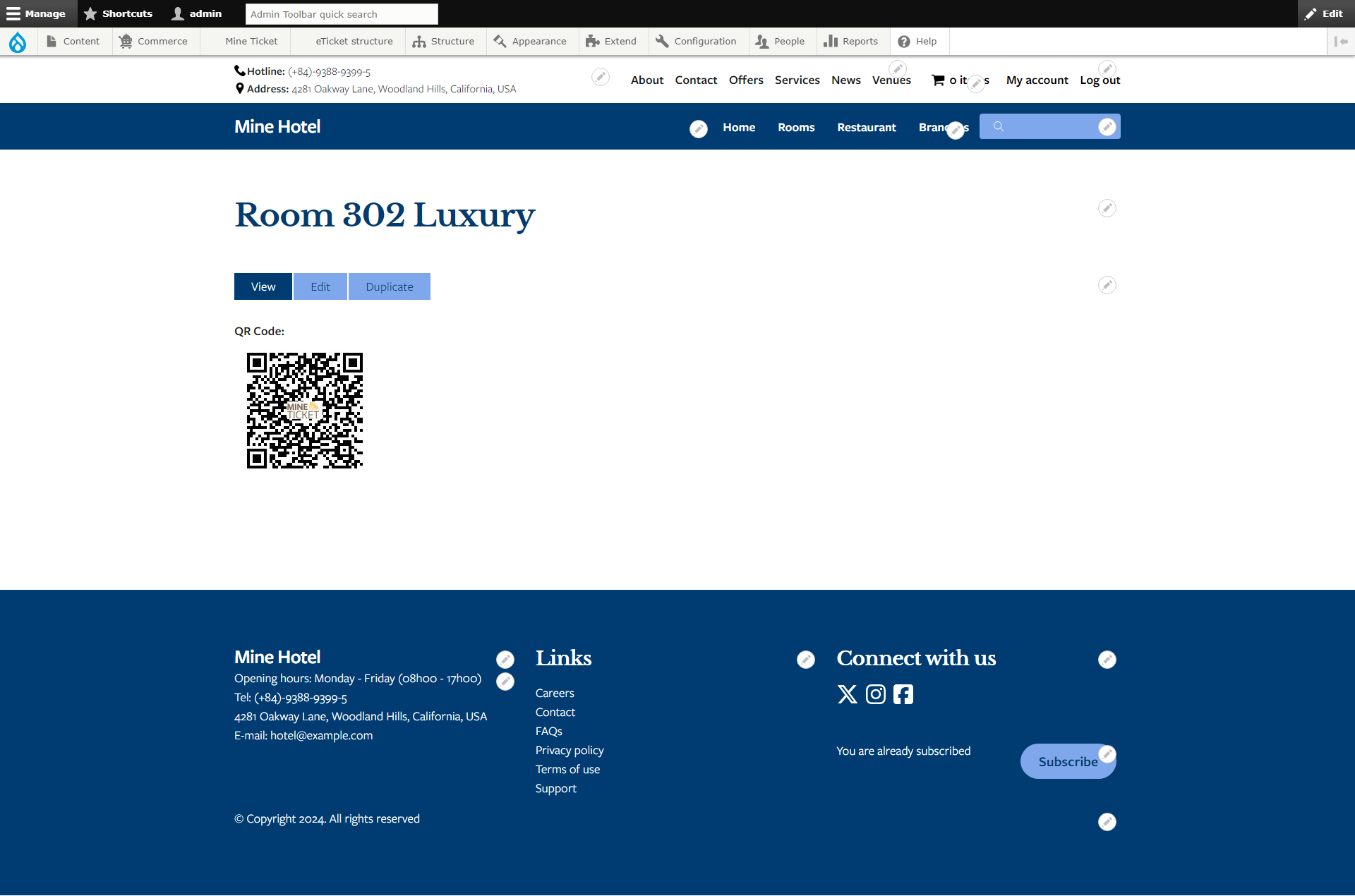
Task: Open the Help admin menu
Action: coord(918,42)
